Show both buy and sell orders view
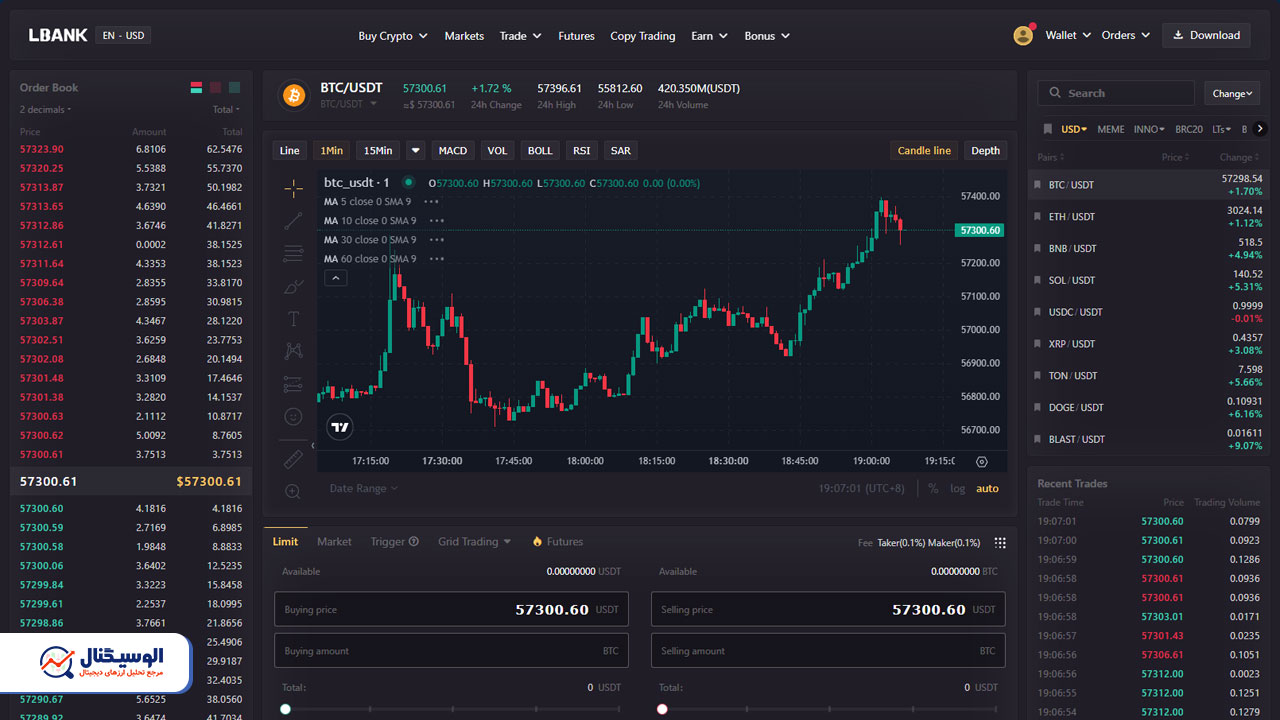1280x720 pixels. 196,88
